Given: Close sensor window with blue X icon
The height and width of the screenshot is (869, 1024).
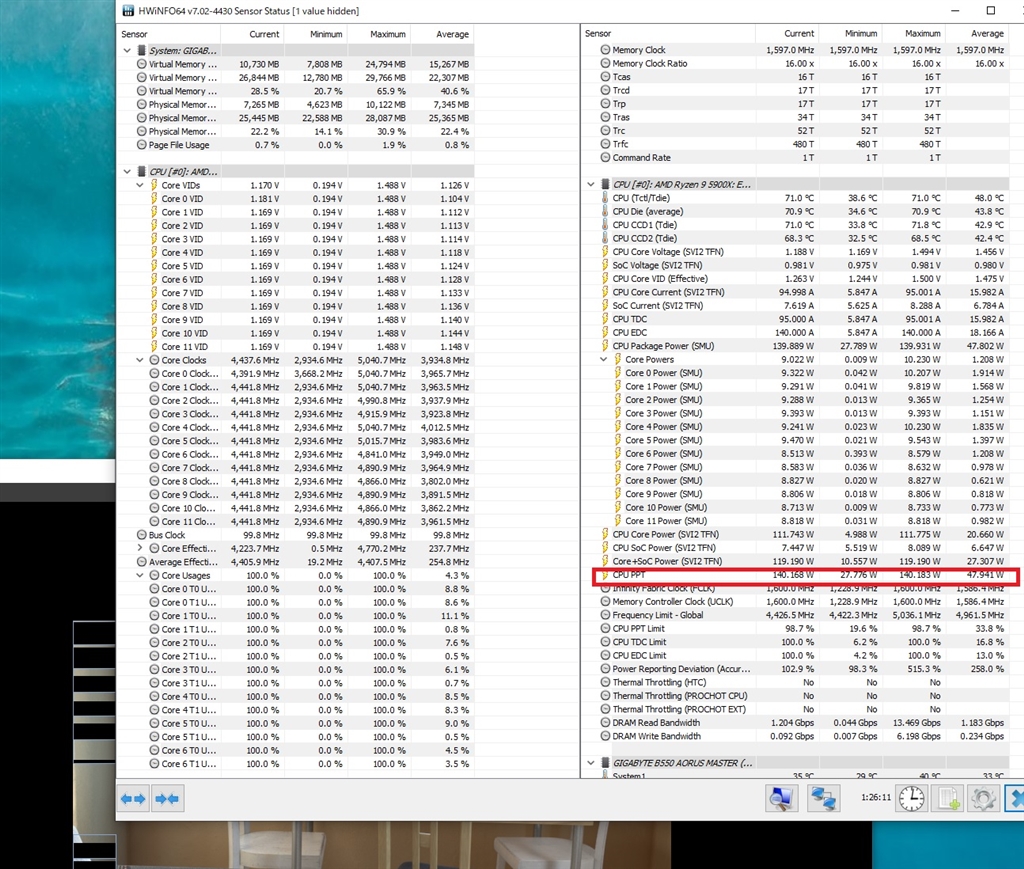Looking at the screenshot, I should click(x=1015, y=798).
